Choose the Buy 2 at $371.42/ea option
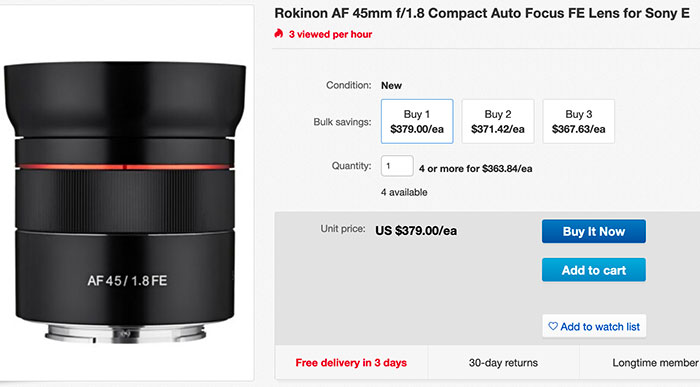The width and height of the screenshot is (700, 387). (498, 121)
